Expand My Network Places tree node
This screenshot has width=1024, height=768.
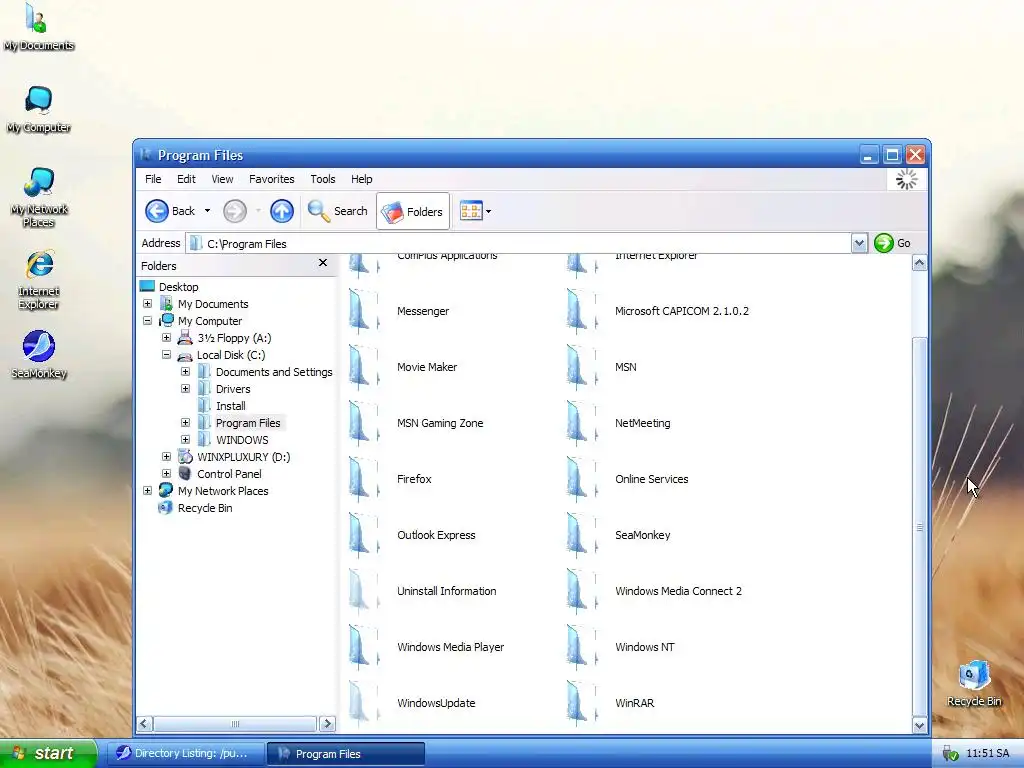tap(148, 490)
